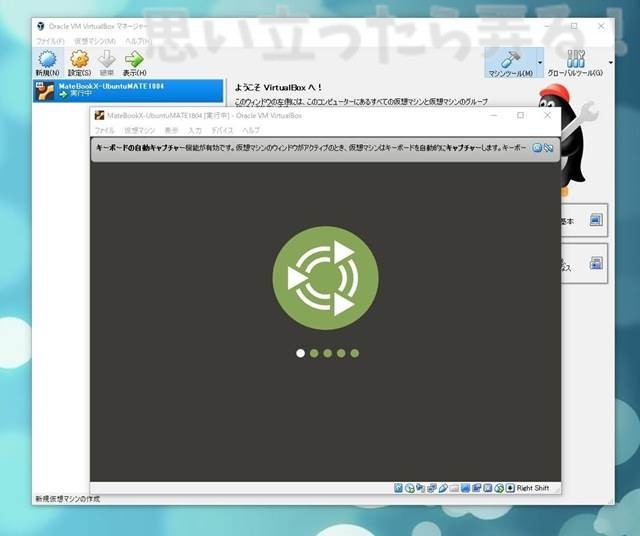Open ヘルプ(H) menu in VirtualBox Manager

[x=138, y=41]
